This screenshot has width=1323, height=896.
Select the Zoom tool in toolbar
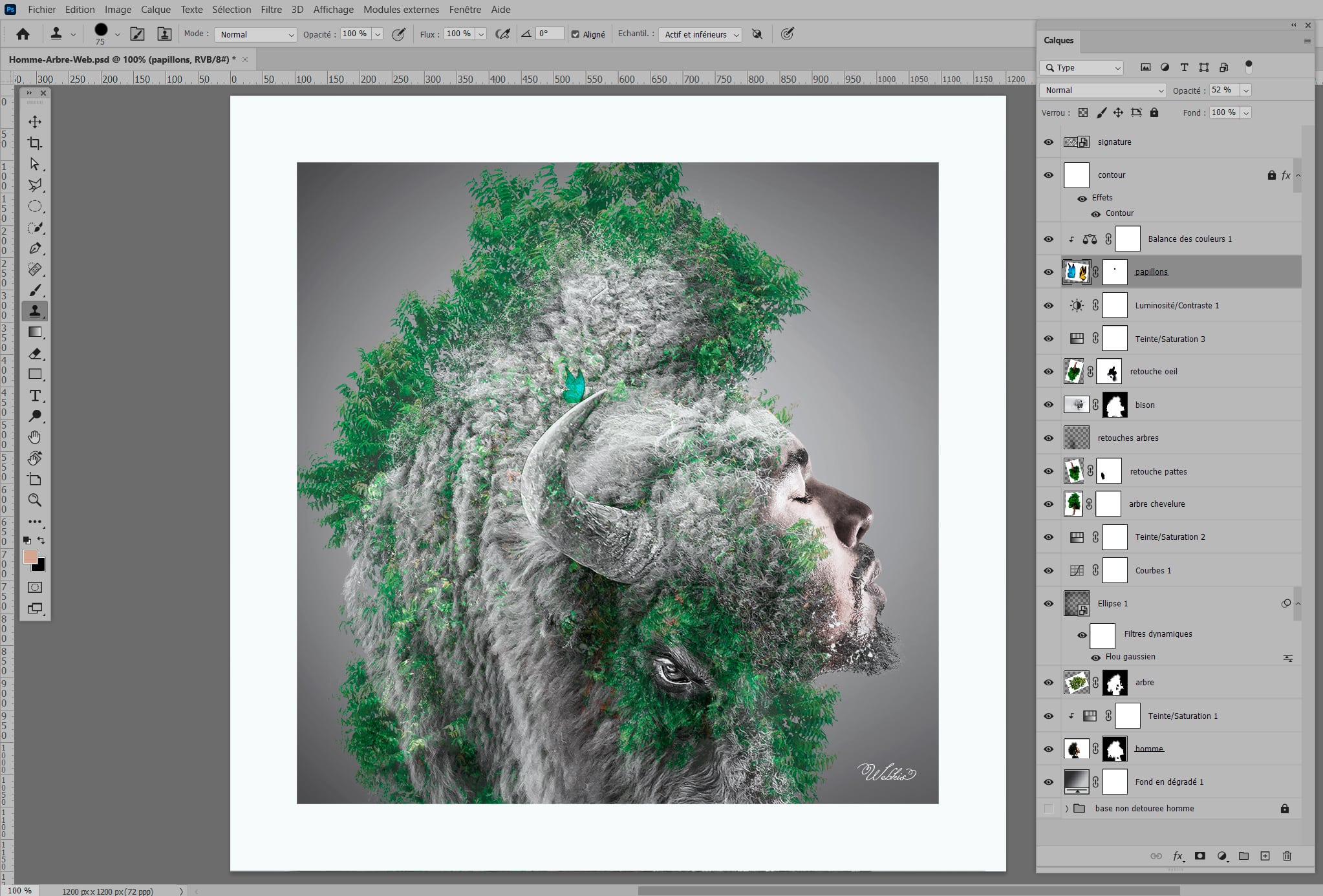(35, 500)
